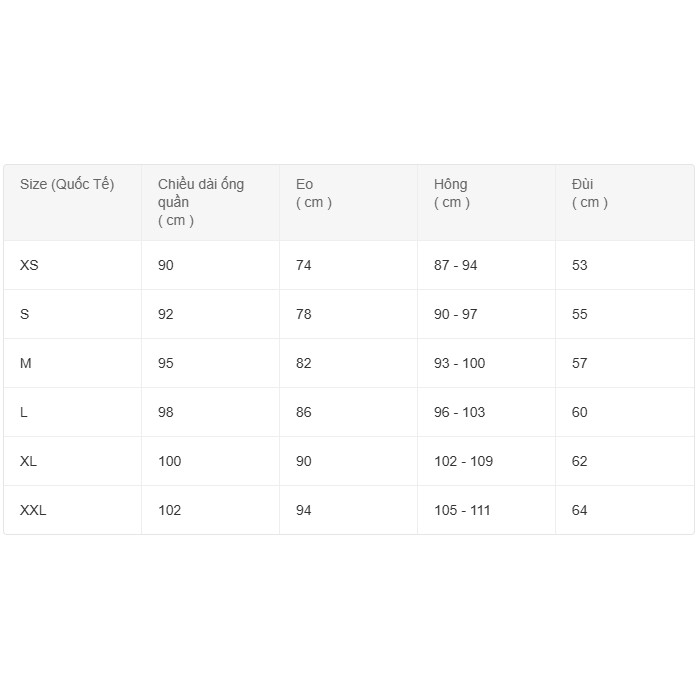Select the thigh value 53 cell
Viewport: 699px width, 699px height.
pyautogui.click(x=580, y=266)
